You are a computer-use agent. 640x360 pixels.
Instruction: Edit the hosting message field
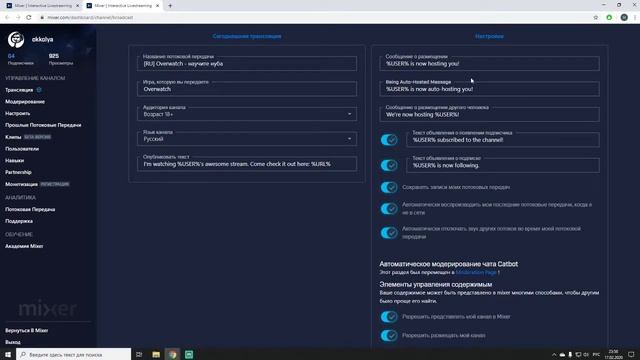[x=489, y=63]
